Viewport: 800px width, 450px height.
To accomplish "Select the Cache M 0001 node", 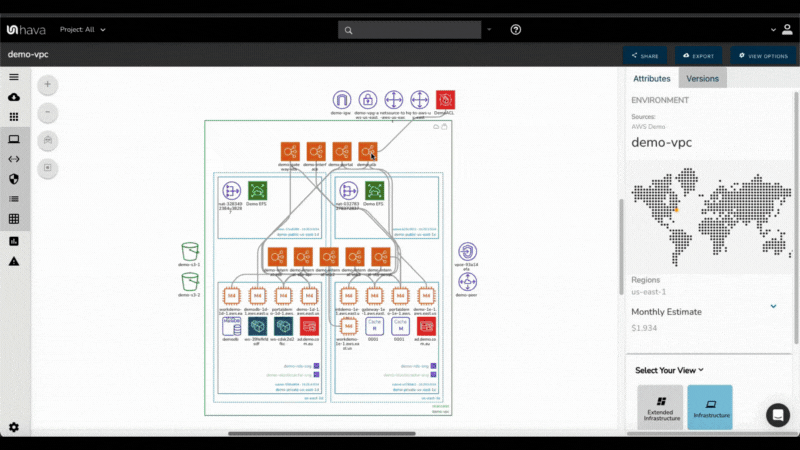I will [400, 327].
